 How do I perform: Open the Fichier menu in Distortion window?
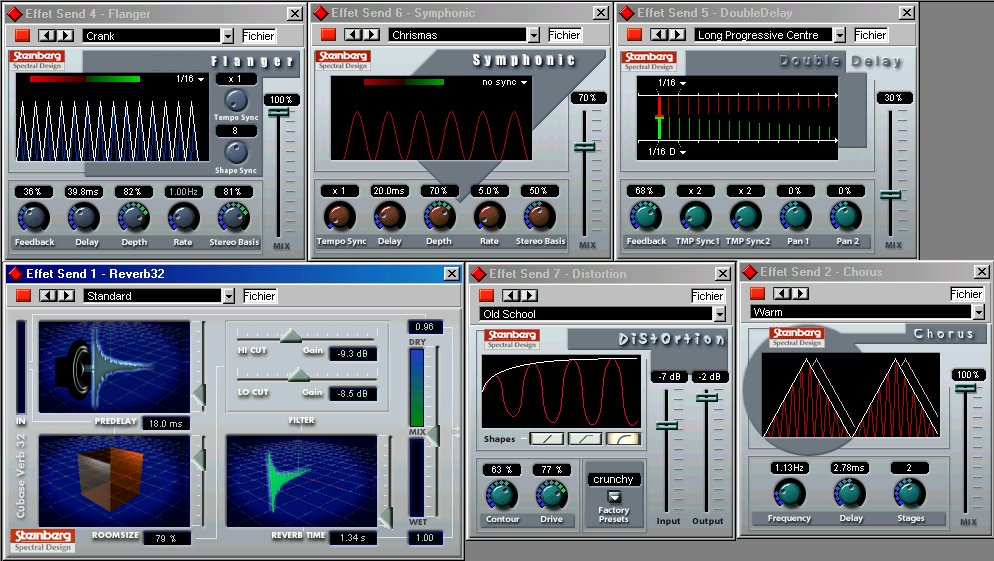[707, 296]
